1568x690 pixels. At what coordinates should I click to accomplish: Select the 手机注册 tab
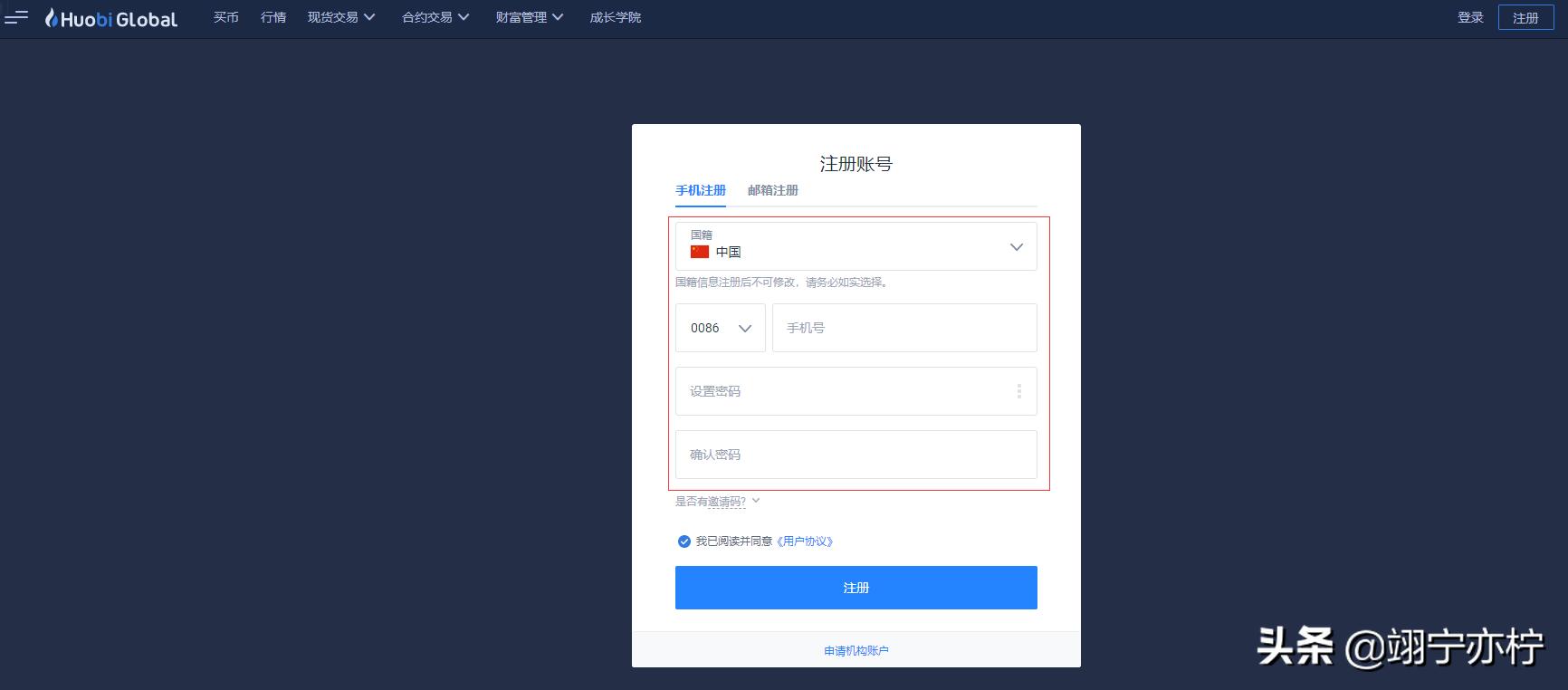click(x=701, y=190)
